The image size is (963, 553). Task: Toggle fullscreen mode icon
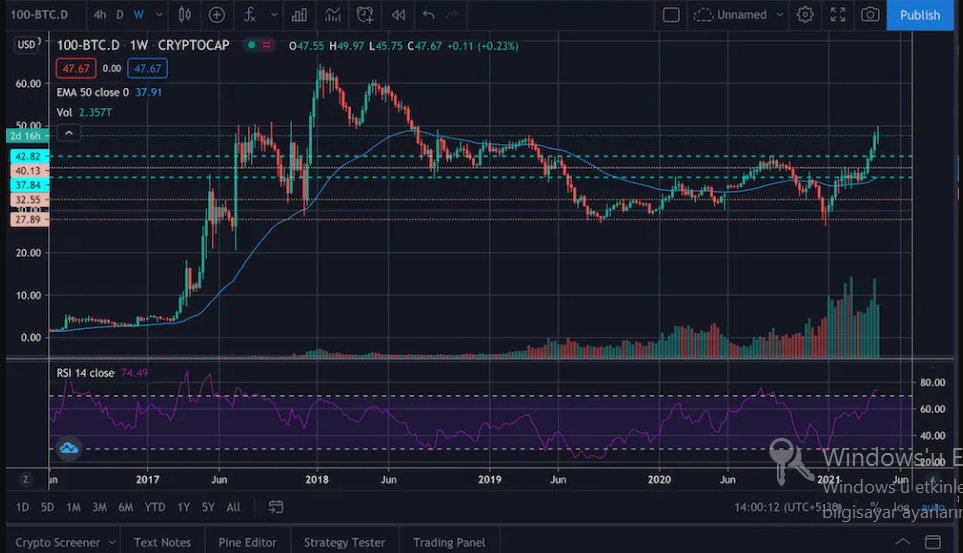tap(838, 15)
